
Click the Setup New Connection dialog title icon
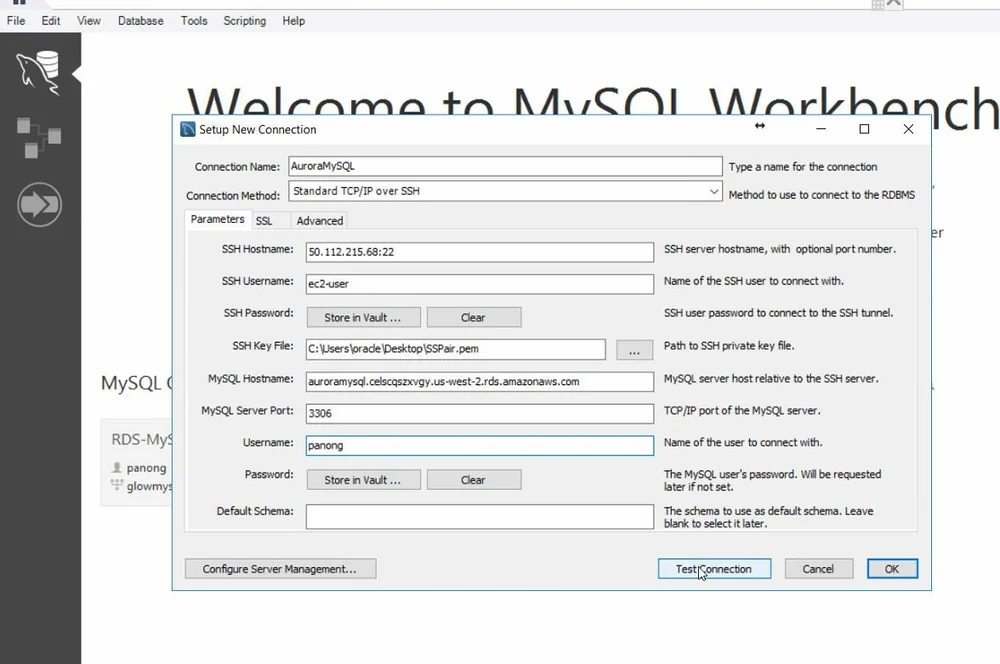pyautogui.click(x=188, y=129)
